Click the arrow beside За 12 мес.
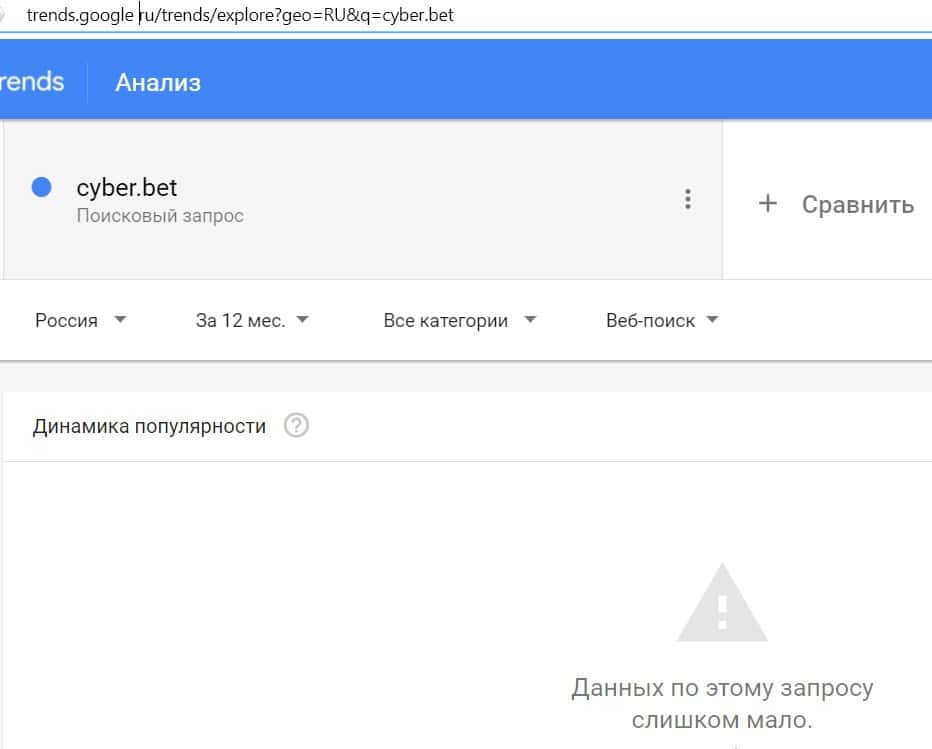932x749 pixels. click(x=303, y=320)
